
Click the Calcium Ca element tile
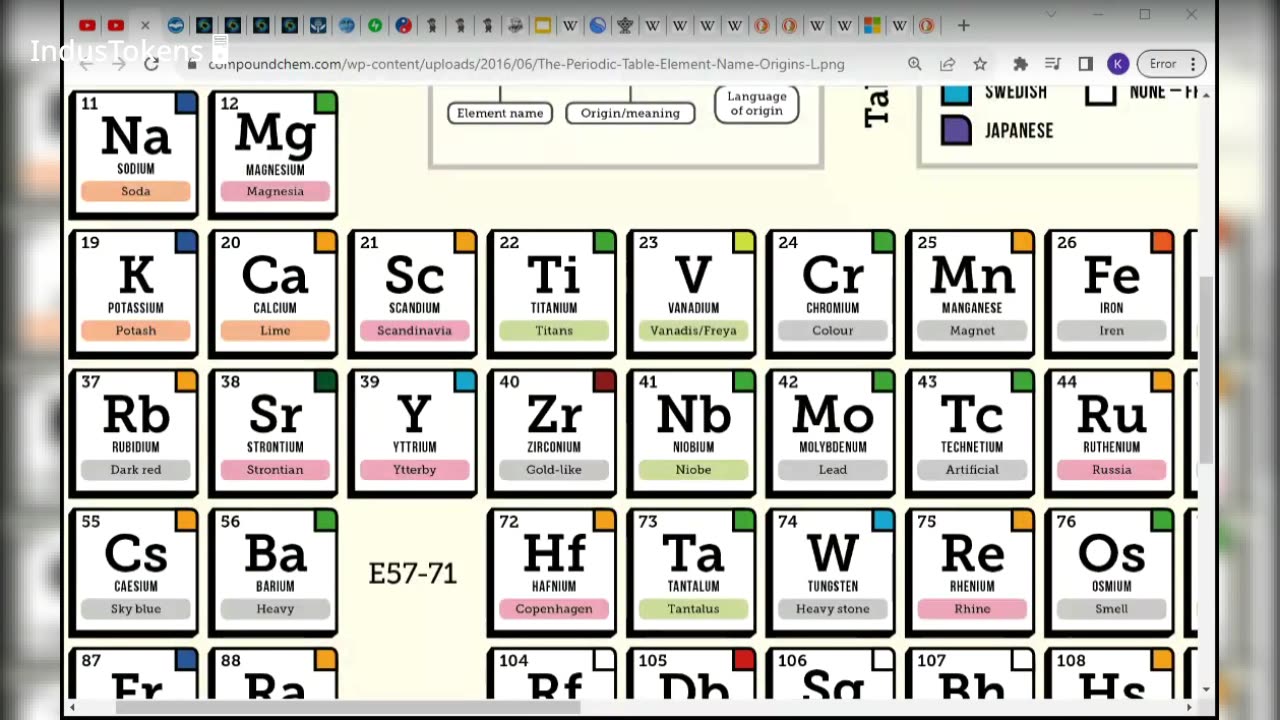273,294
